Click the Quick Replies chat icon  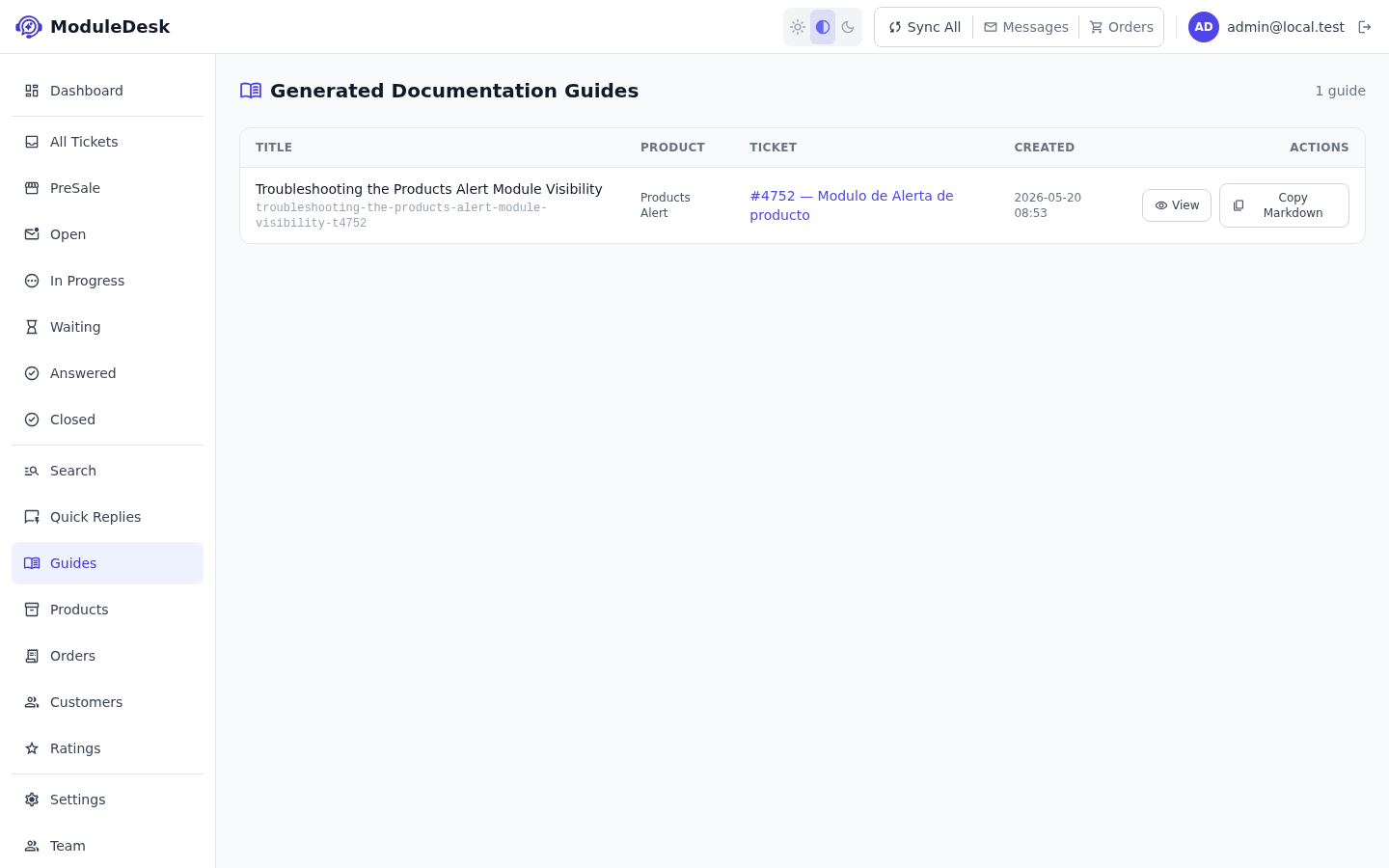tap(32, 517)
